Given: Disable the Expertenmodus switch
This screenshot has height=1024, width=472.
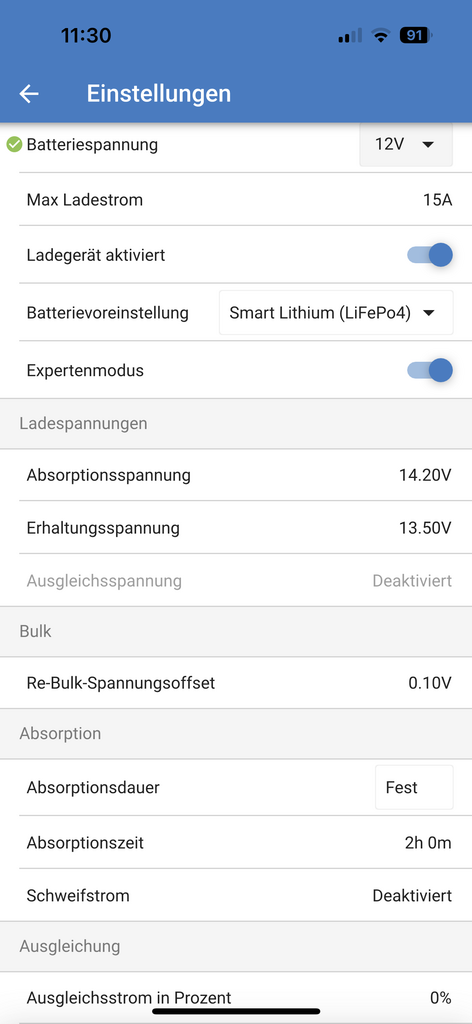Looking at the screenshot, I should coord(430,370).
